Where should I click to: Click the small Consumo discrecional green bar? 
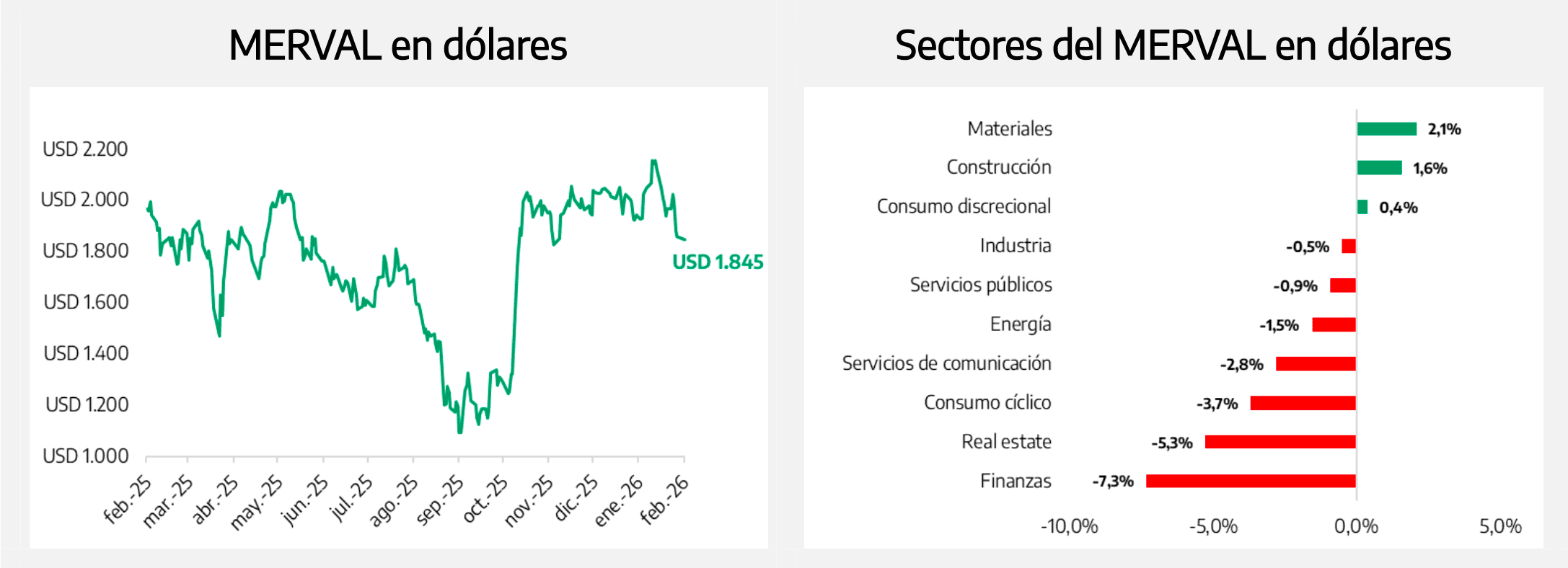click(x=1362, y=207)
